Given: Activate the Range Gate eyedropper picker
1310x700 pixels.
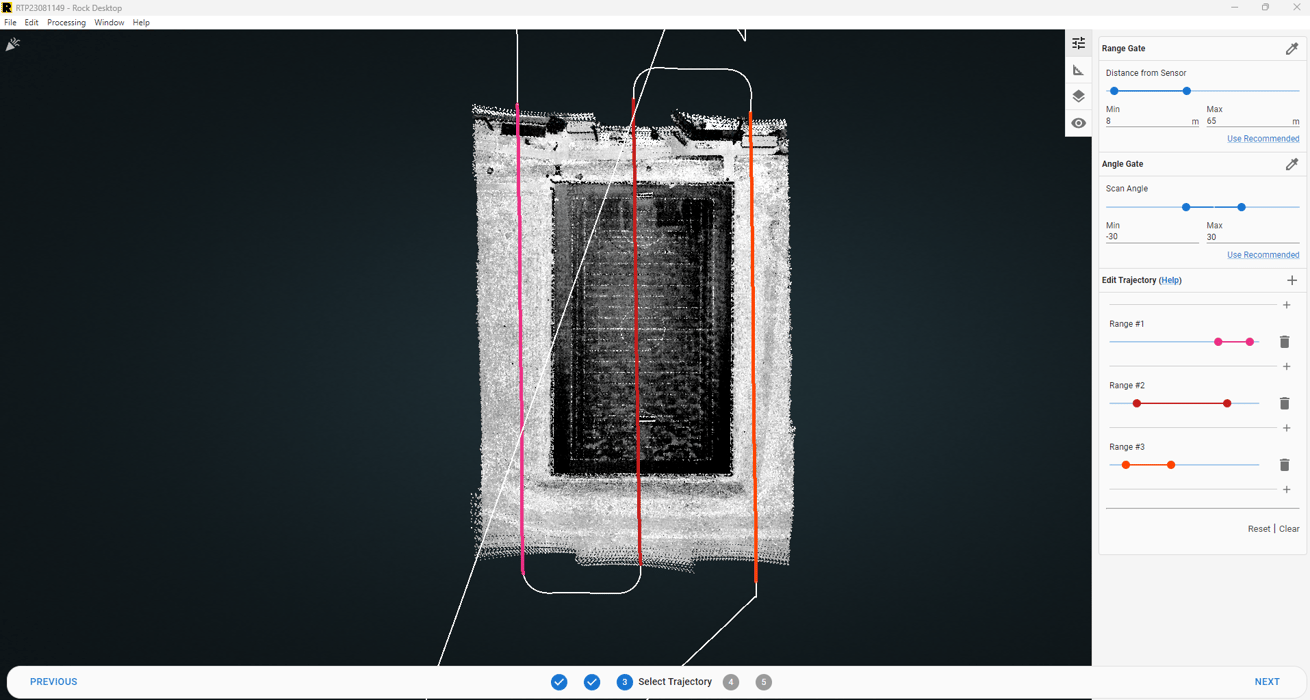Looking at the screenshot, I should point(1291,48).
